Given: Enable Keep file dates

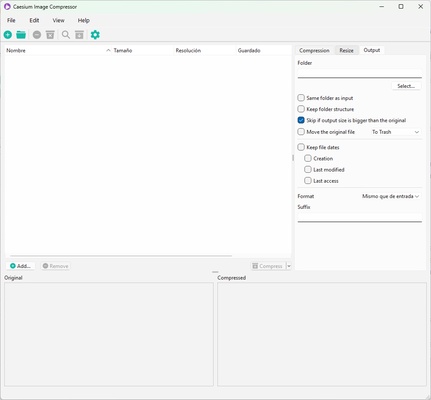Looking at the screenshot, I should point(301,147).
